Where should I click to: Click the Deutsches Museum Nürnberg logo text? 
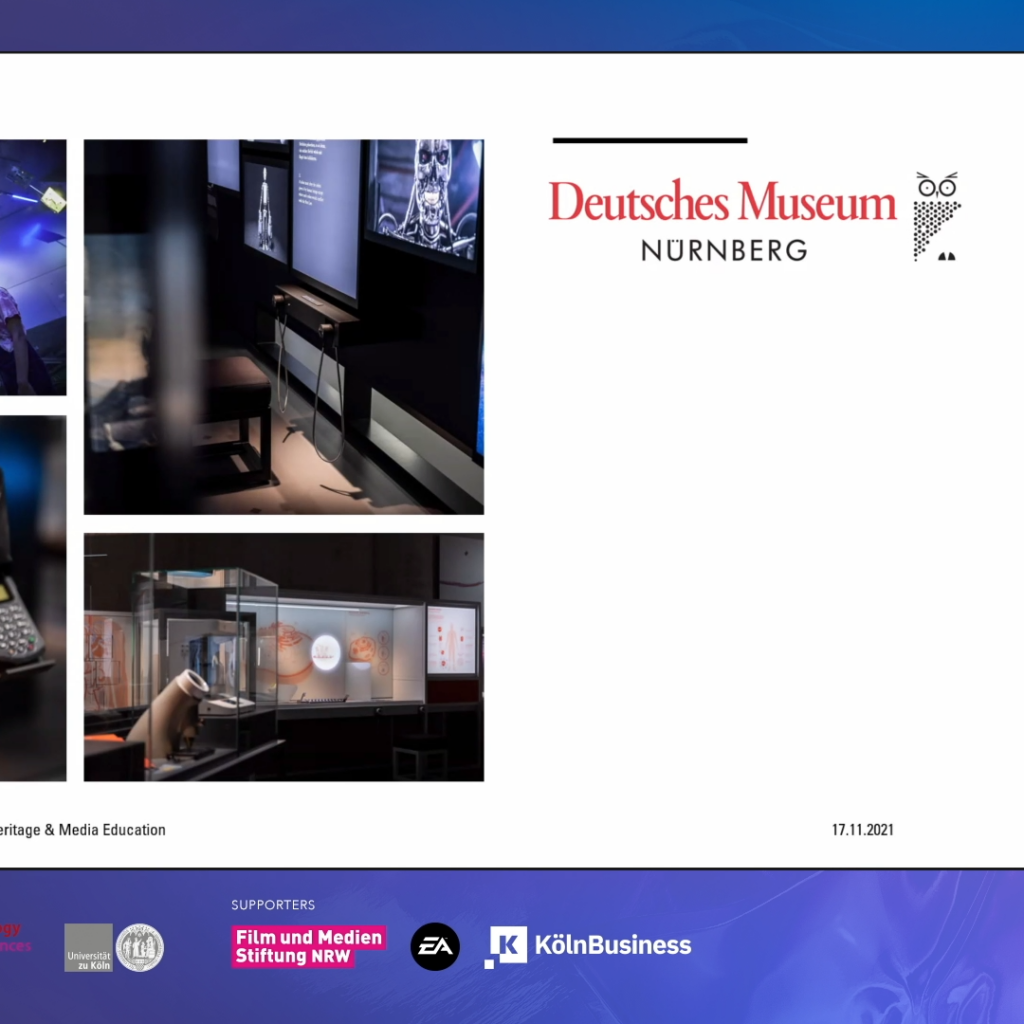pos(723,219)
